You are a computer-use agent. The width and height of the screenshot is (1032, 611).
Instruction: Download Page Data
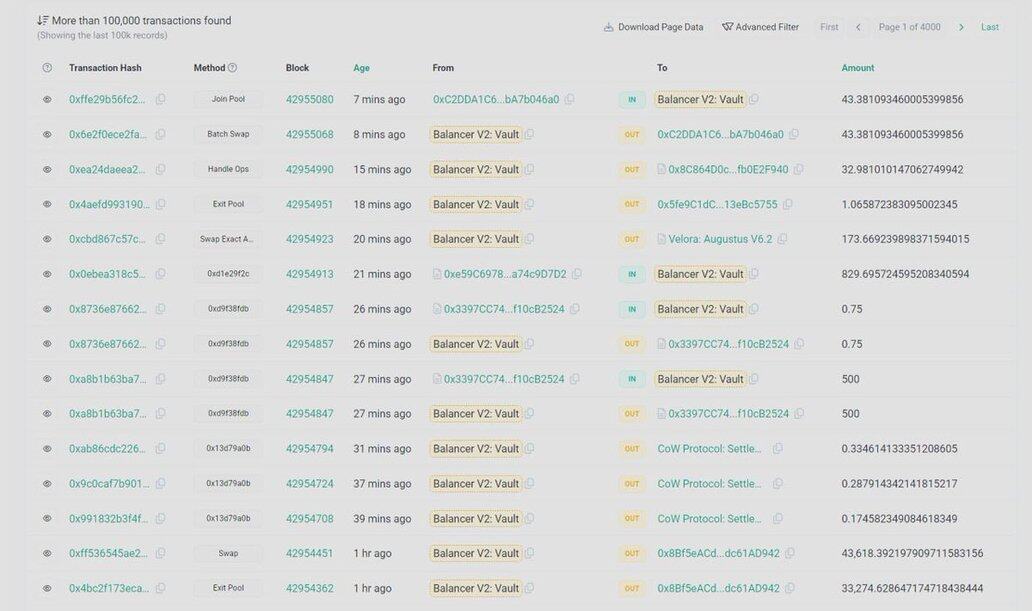(x=653, y=27)
